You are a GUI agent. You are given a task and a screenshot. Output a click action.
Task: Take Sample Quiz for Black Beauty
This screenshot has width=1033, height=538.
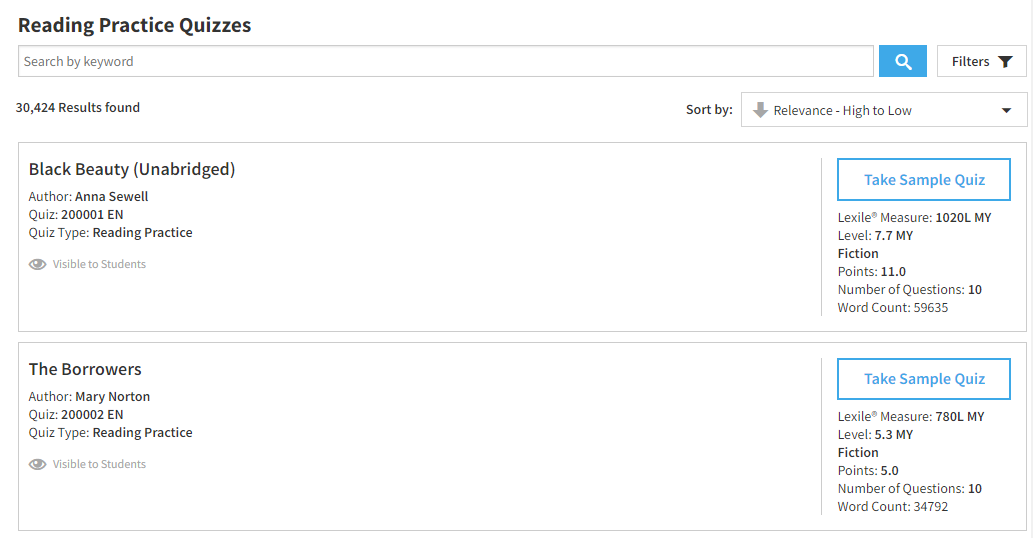[924, 179]
